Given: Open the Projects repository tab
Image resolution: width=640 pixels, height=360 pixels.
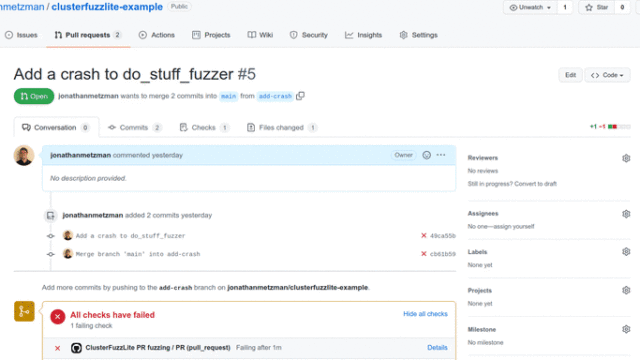Looking at the screenshot, I should click(211, 35).
